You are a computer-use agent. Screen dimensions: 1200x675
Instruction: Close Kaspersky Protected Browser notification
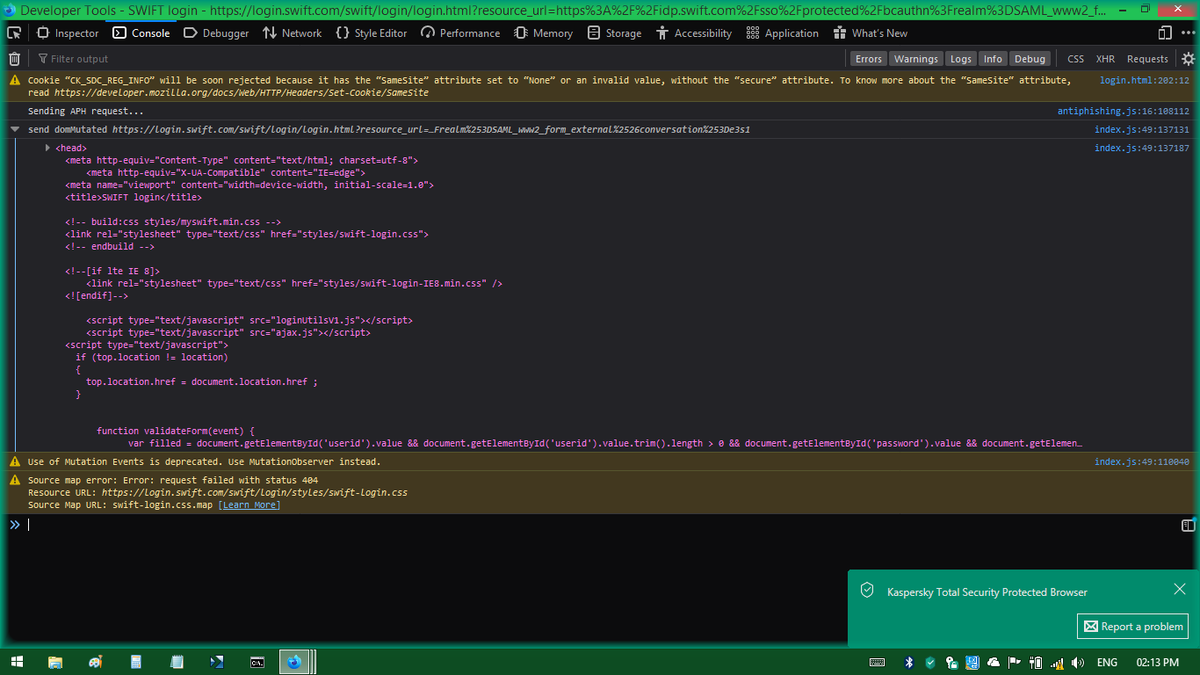(1180, 589)
